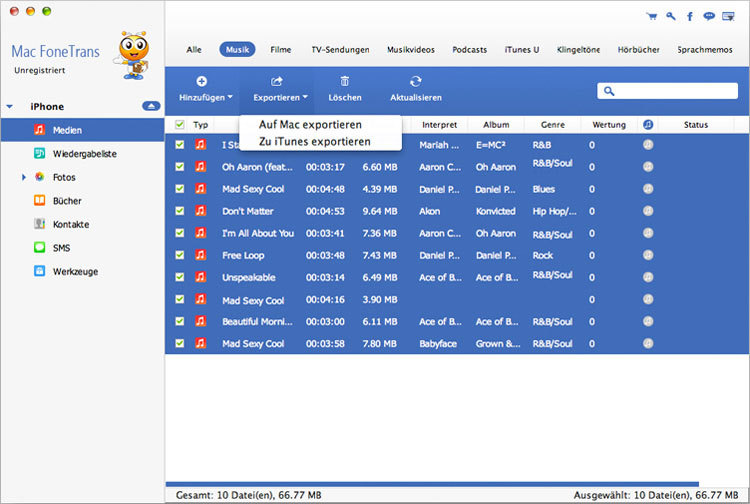The width and height of the screenshot is (750, 504).
Task: Sort by the Genre column header
Action: click(x=552, y=124)
